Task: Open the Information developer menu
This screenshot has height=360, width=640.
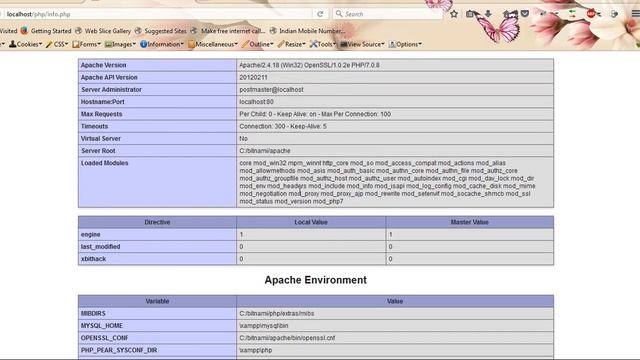Action: 162,44
